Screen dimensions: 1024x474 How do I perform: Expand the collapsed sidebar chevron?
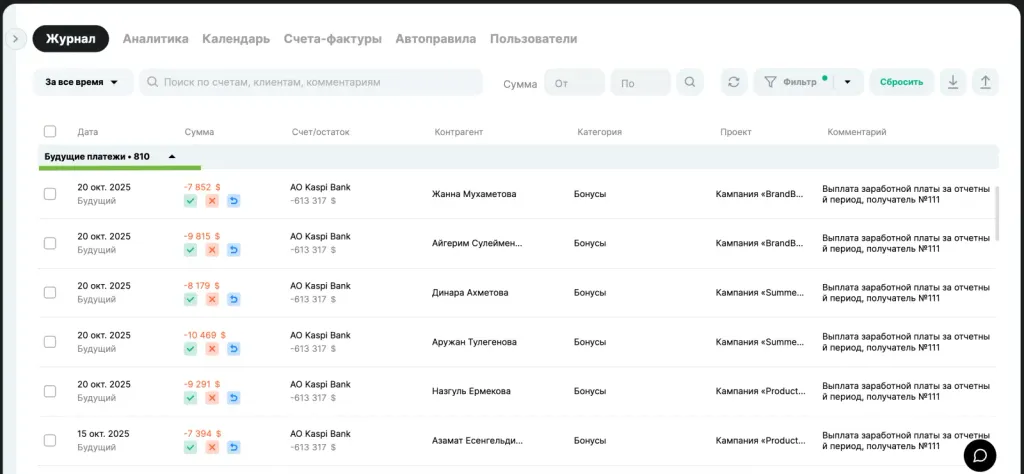[x=15, y=39]
